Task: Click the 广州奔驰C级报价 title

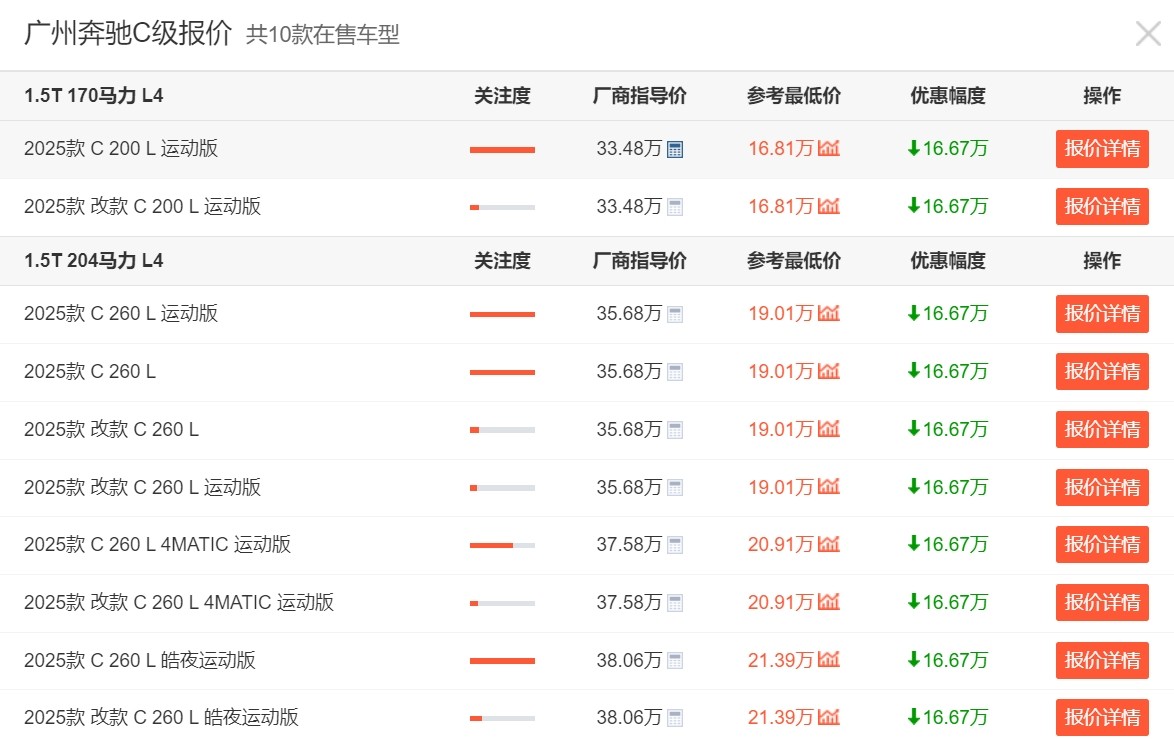Action: (x=128, y=33)
